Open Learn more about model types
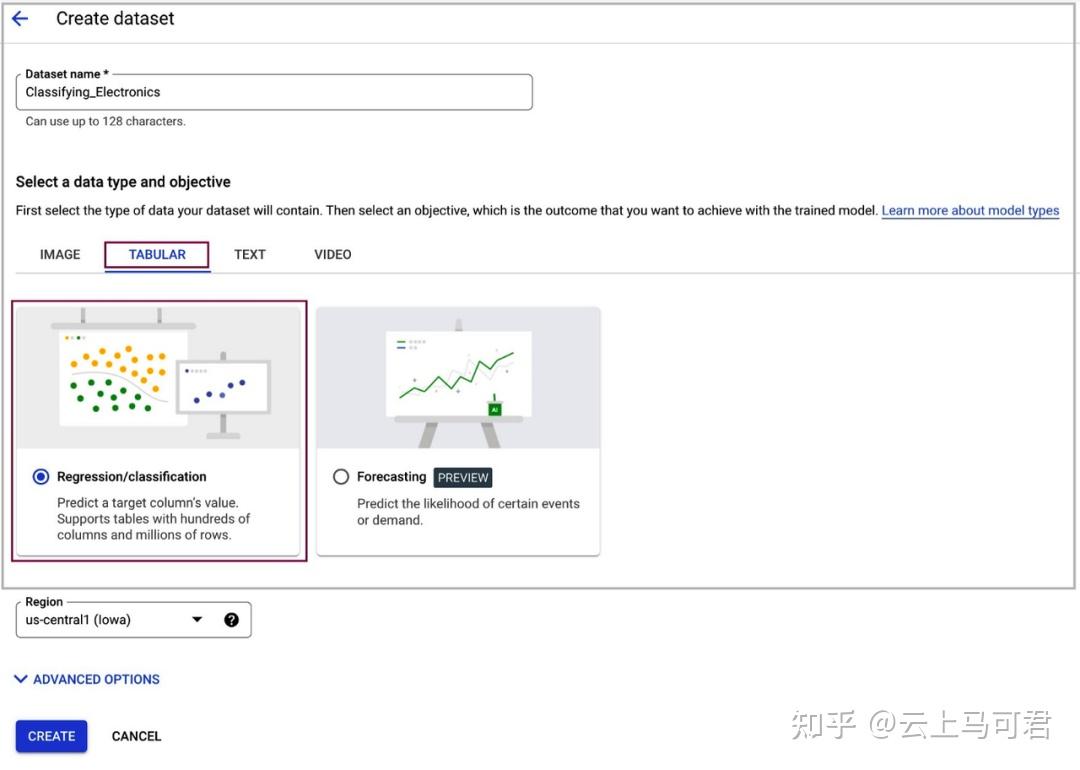This screenshot has height=770, width=1080. 970,210
